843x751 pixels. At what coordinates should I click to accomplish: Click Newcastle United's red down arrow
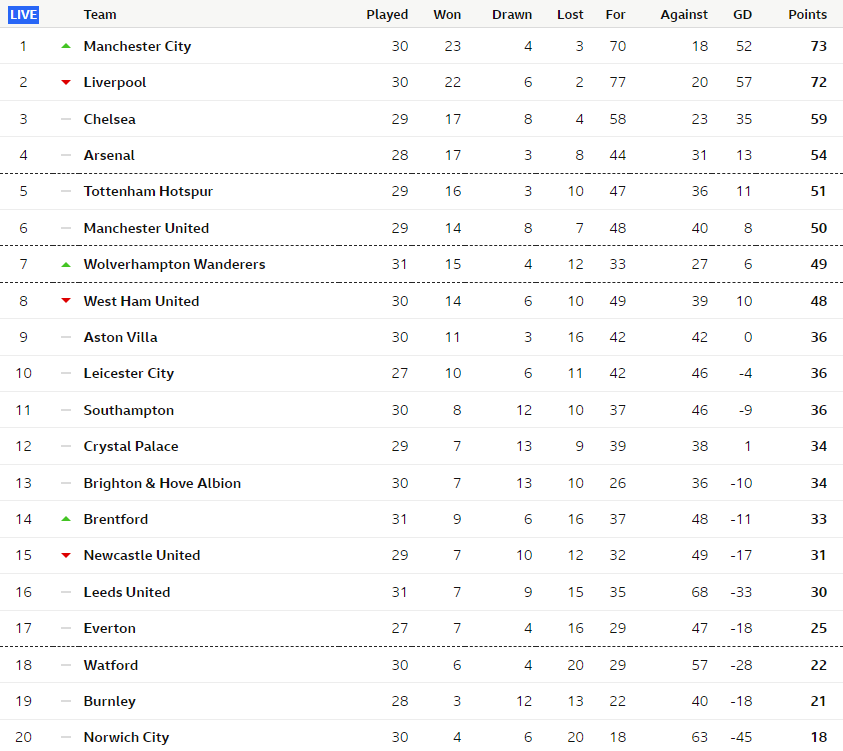pyautogui.click(x=66, y=555)
